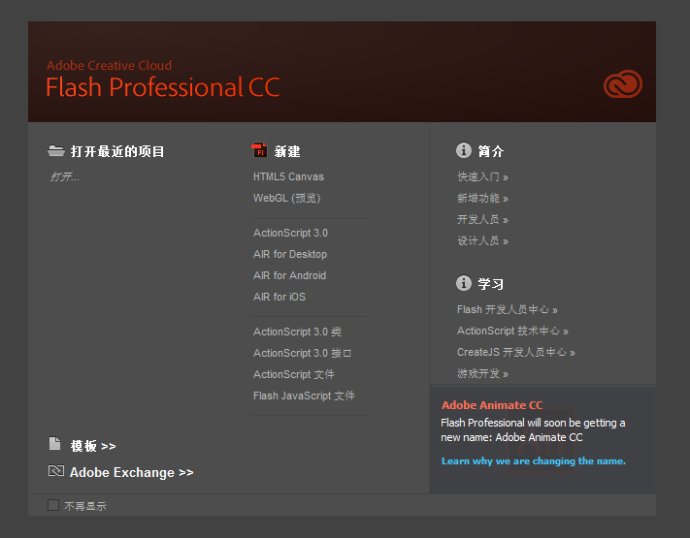Click the info icon beside 学习

[x=463, y=283]
